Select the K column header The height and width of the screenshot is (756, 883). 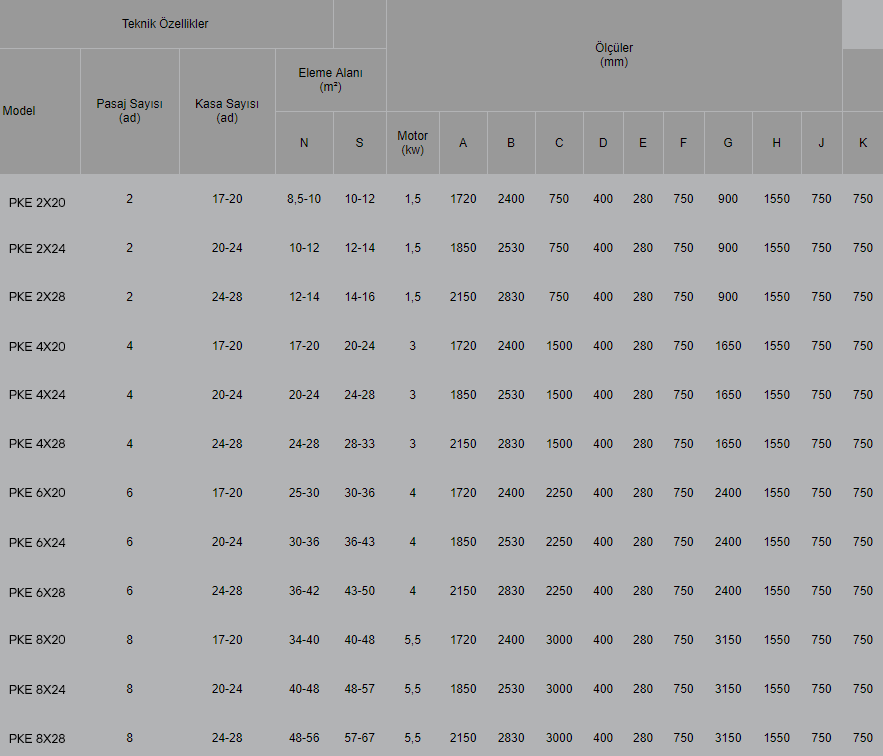pyautogui.click(x=862, y=143)
